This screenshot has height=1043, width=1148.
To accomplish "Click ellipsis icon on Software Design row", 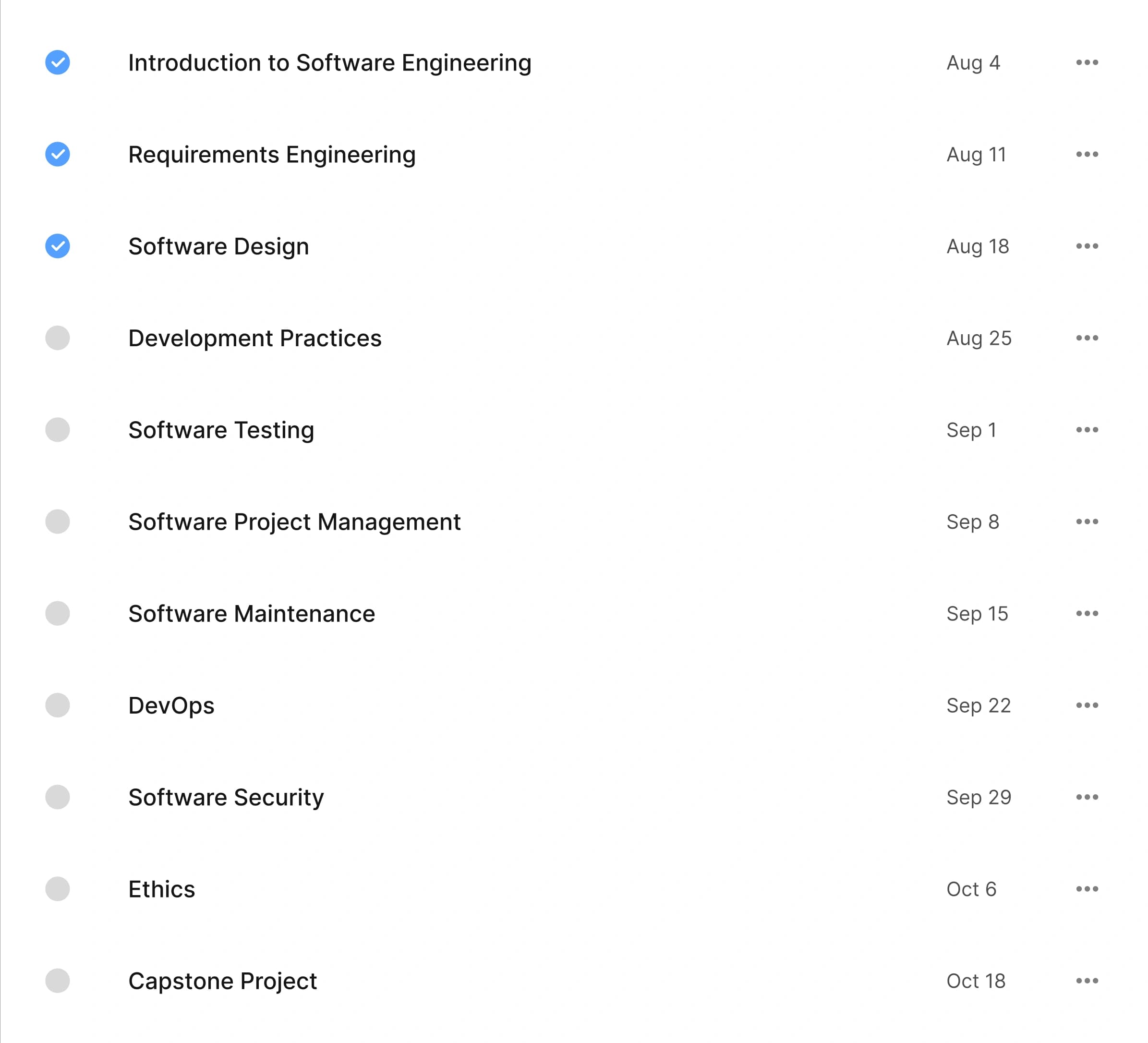I will (x=1087, y=246).
